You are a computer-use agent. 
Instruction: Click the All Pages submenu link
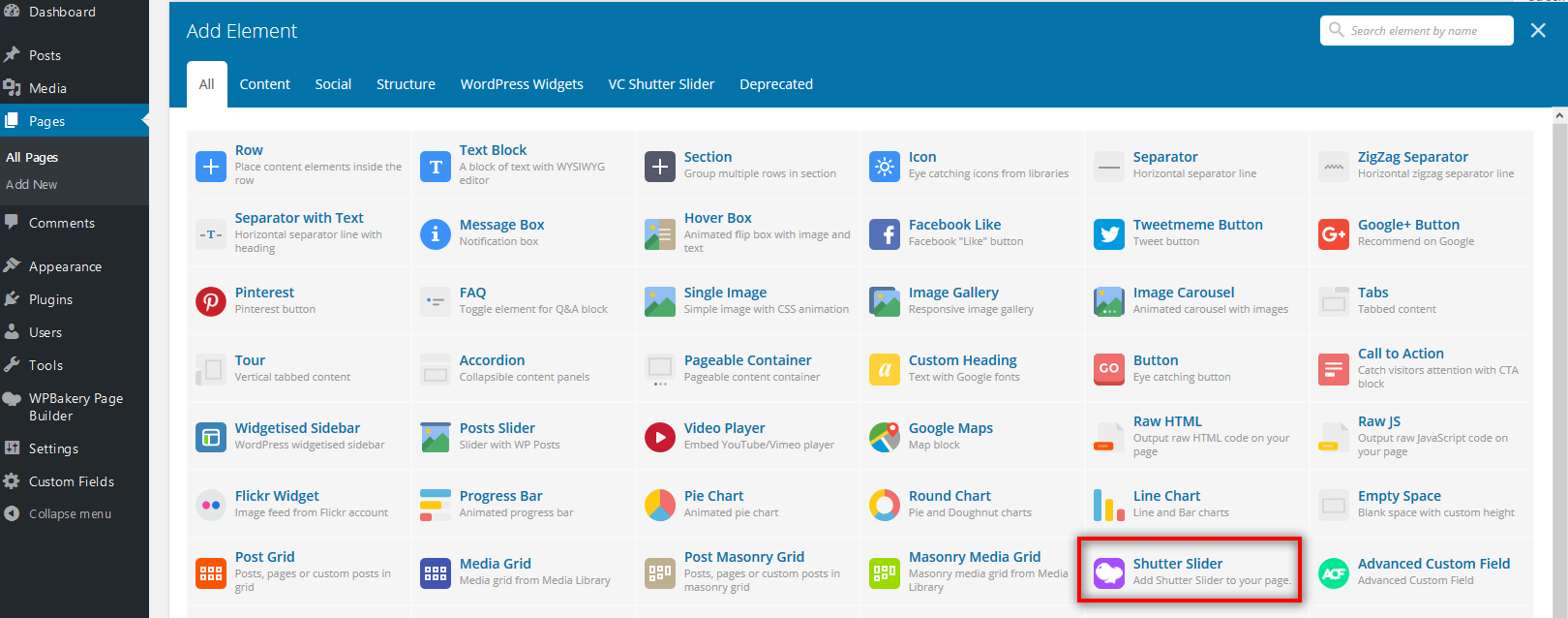32,157
